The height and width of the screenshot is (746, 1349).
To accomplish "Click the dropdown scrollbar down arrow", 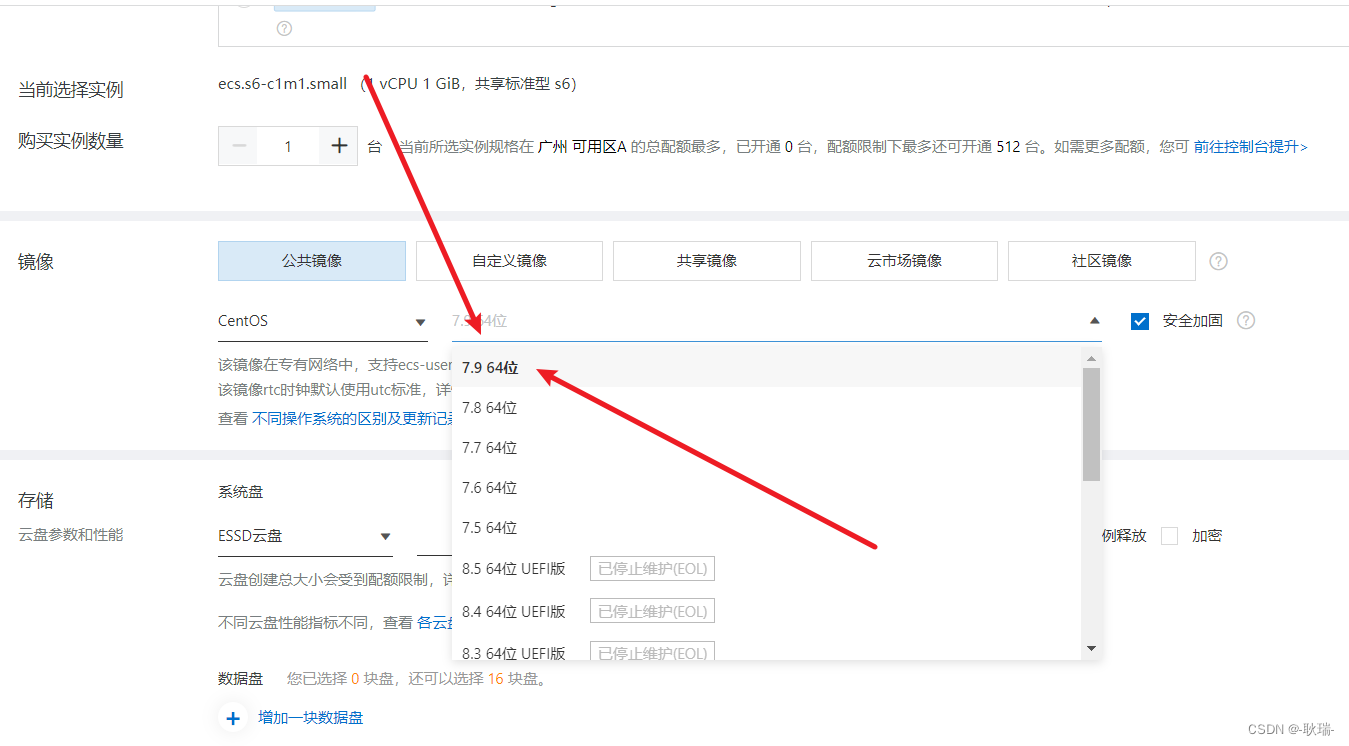I will [x=1091, y=649].
